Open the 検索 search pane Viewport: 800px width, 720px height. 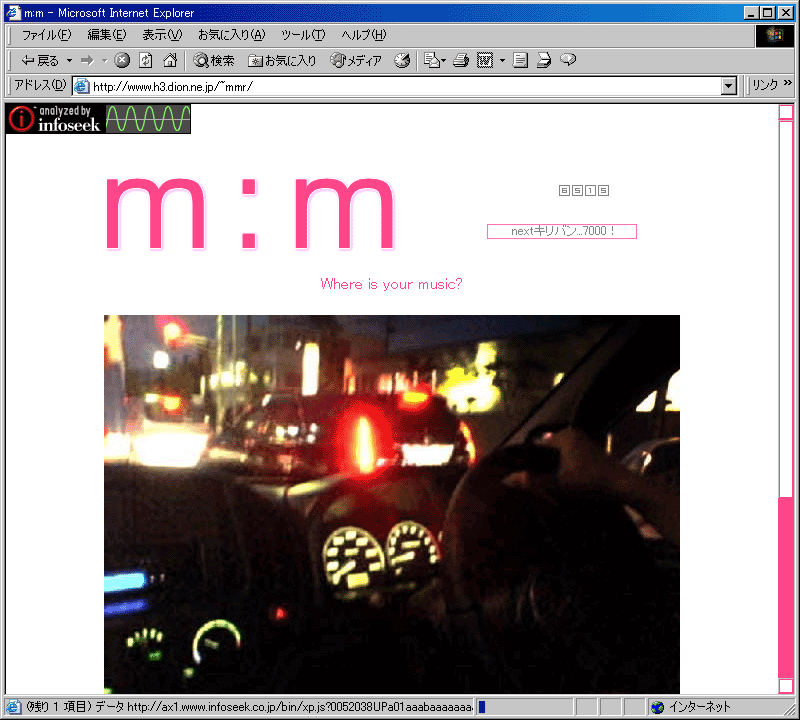pos(214,61)
